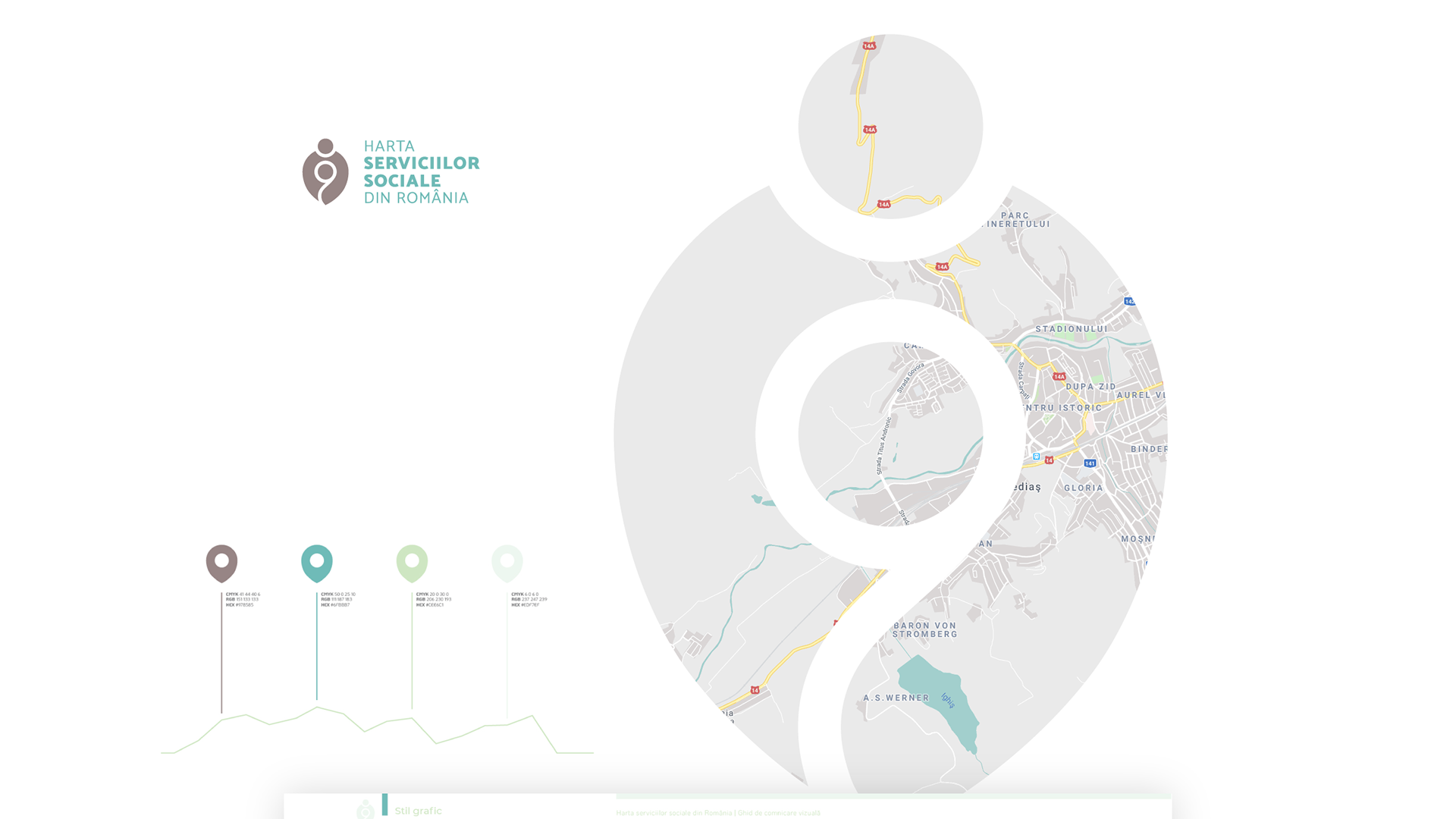Click the DIN ROMÂNIA logo text

(x=416, y=198)
